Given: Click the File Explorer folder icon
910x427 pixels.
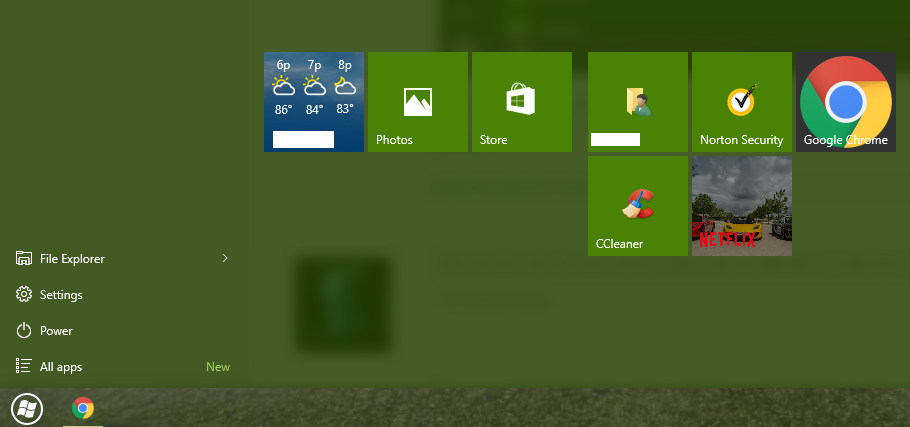Looking at the screenshot, I should click(24, 258).
